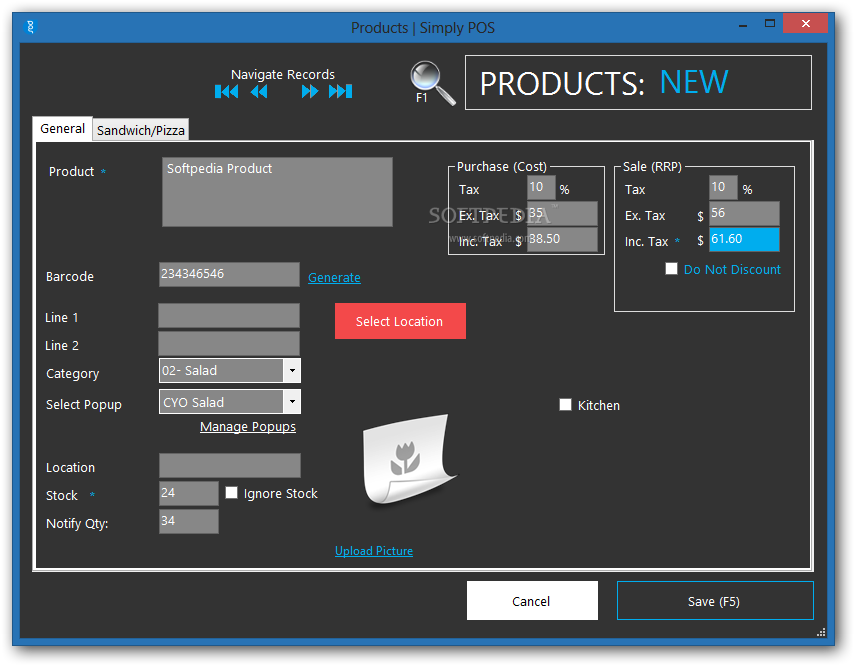The height and width of the screenshot is (666, 855).
Task: Minimize the Simply POS window
Action: click(x=743, y=25)
